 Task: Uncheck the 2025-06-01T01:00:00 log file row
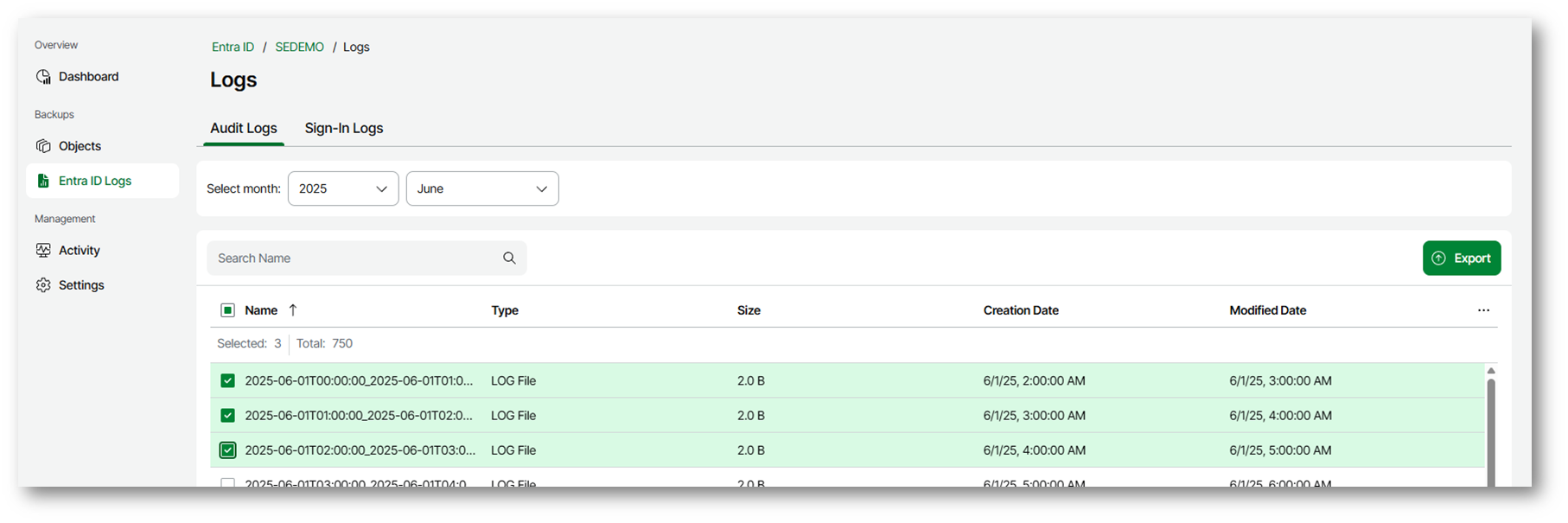(x=227, y=416)
